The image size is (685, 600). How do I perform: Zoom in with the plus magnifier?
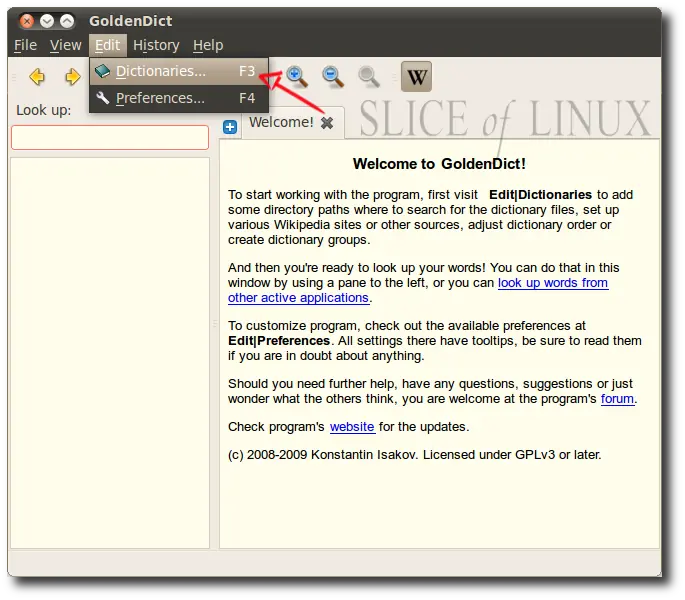tap(297, 77)
